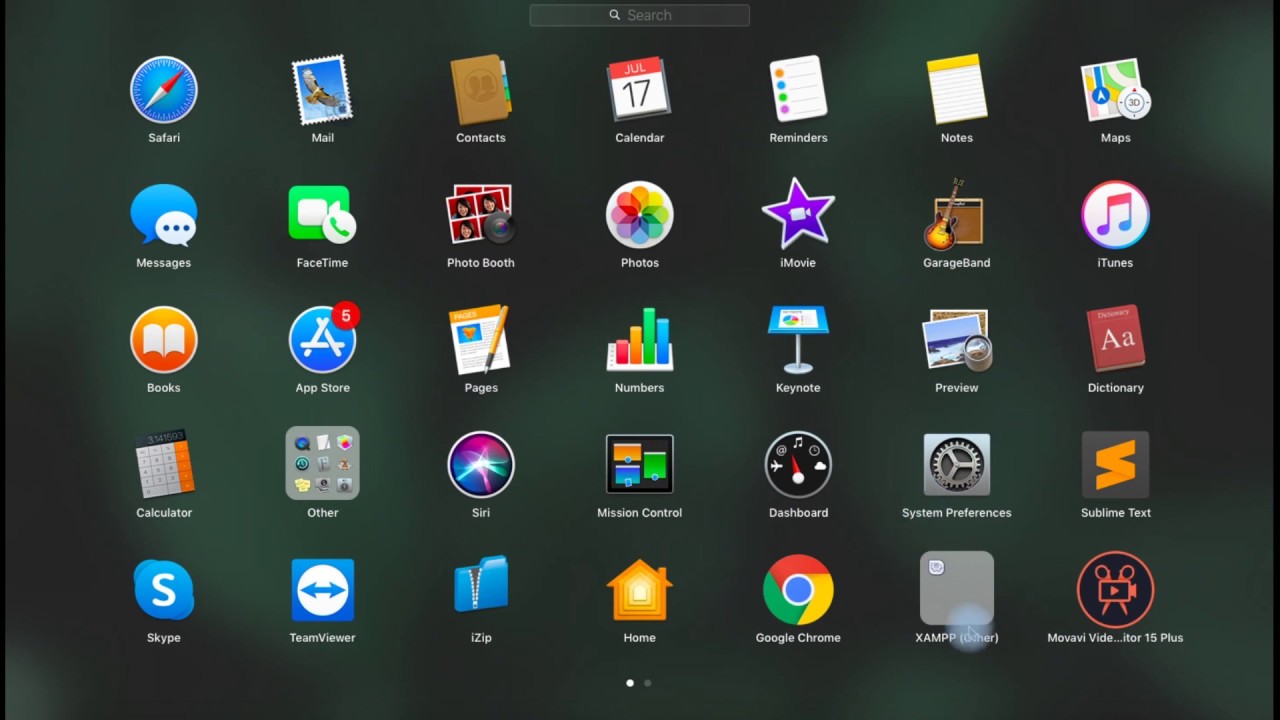This screenshot has width=1280, height=720.
Task: Launch the Books app
Action: 164,340
